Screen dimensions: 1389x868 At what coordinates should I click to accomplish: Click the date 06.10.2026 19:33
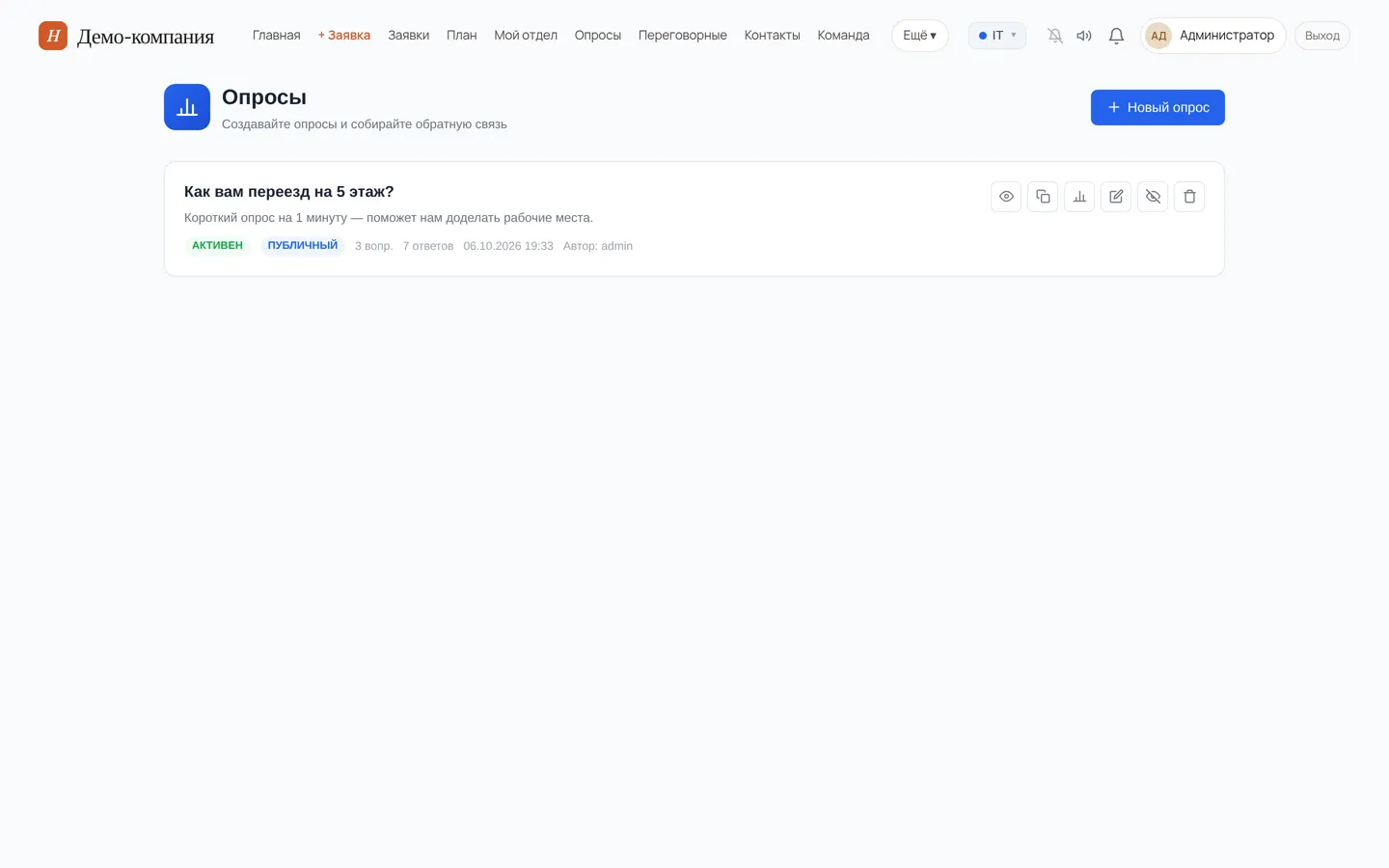508,246
